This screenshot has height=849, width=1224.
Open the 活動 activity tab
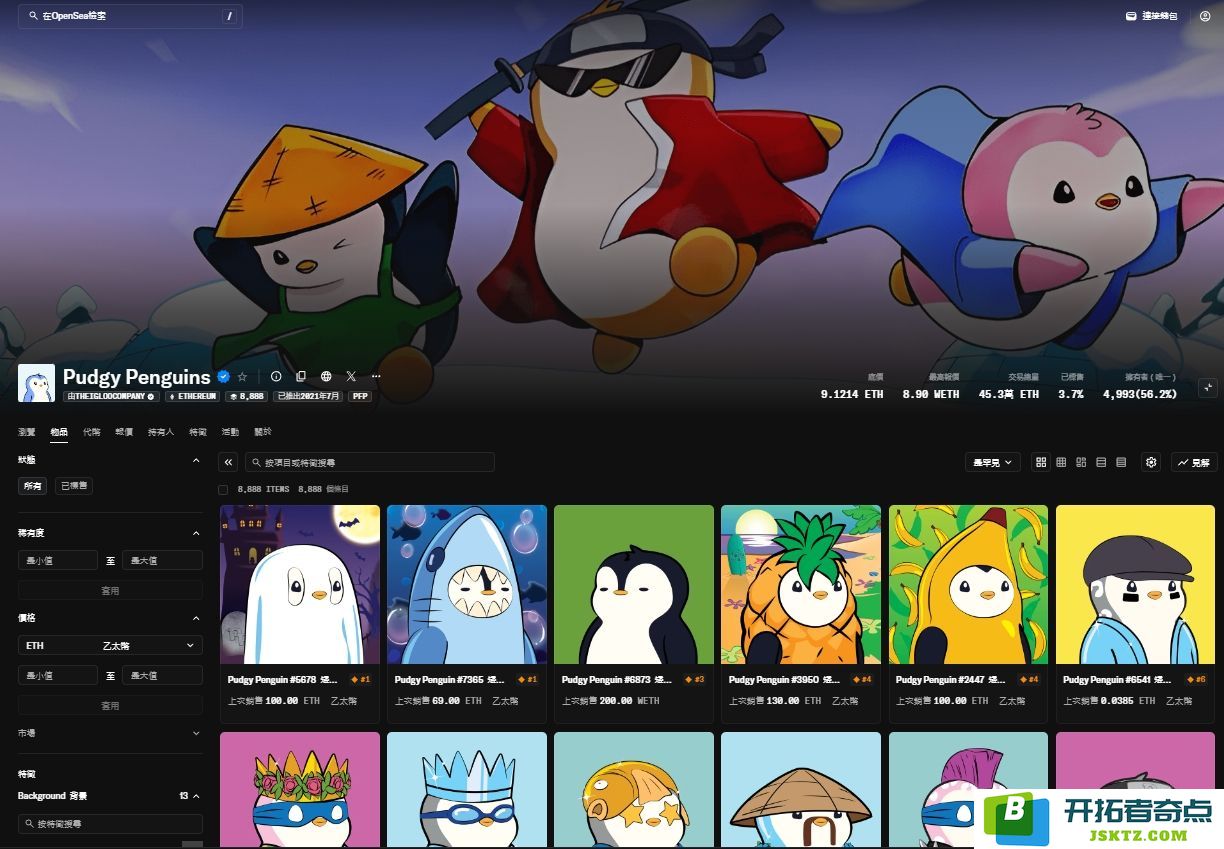(x=230, y=432)
